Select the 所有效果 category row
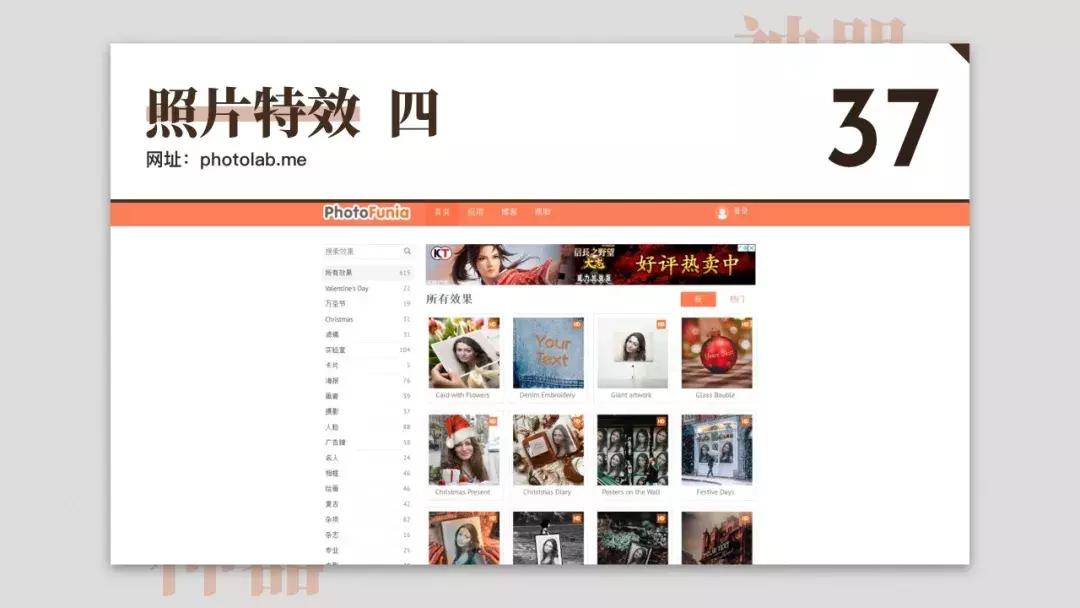Screen dimensions: 1080x608 368,273
